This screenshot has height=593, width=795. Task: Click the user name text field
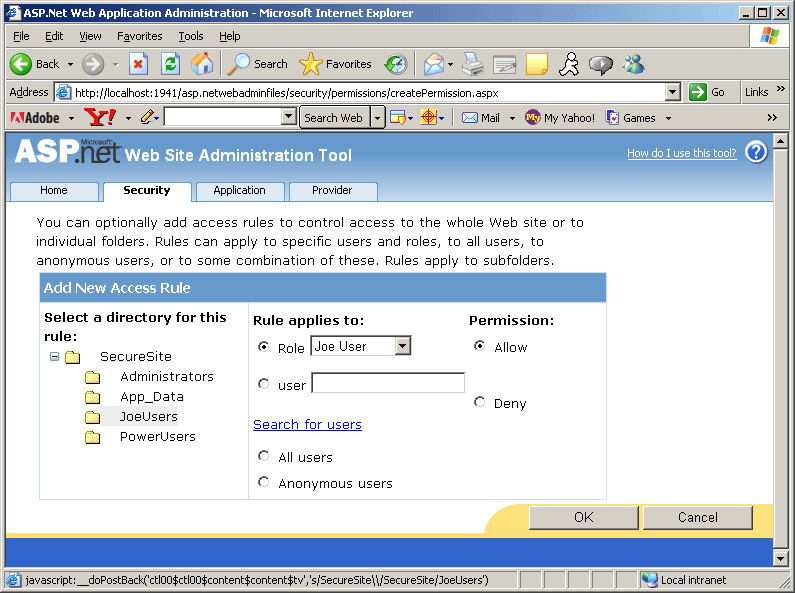coord(388,383)
